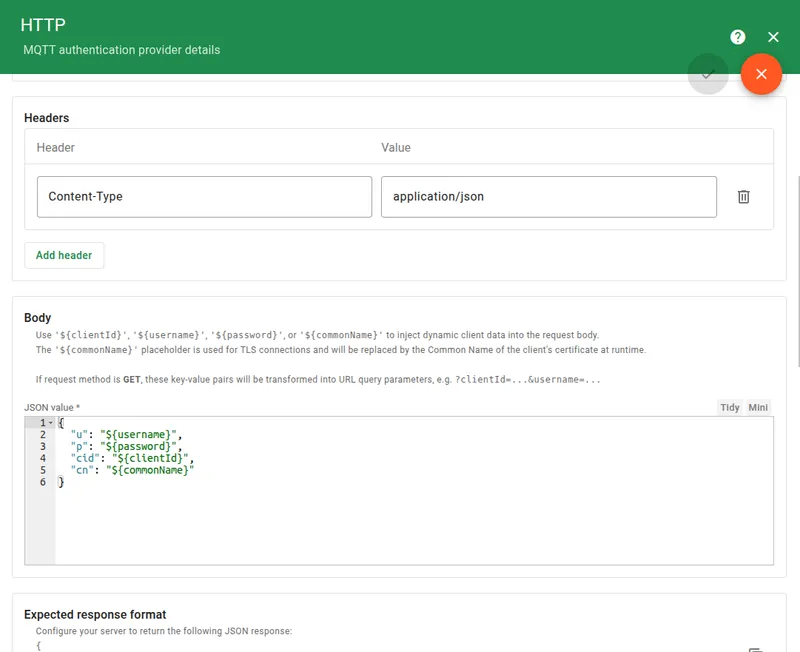Screen dimensions: 800x652
Task: Click the "${username}" value in the editor
Action: pos(138,435)
